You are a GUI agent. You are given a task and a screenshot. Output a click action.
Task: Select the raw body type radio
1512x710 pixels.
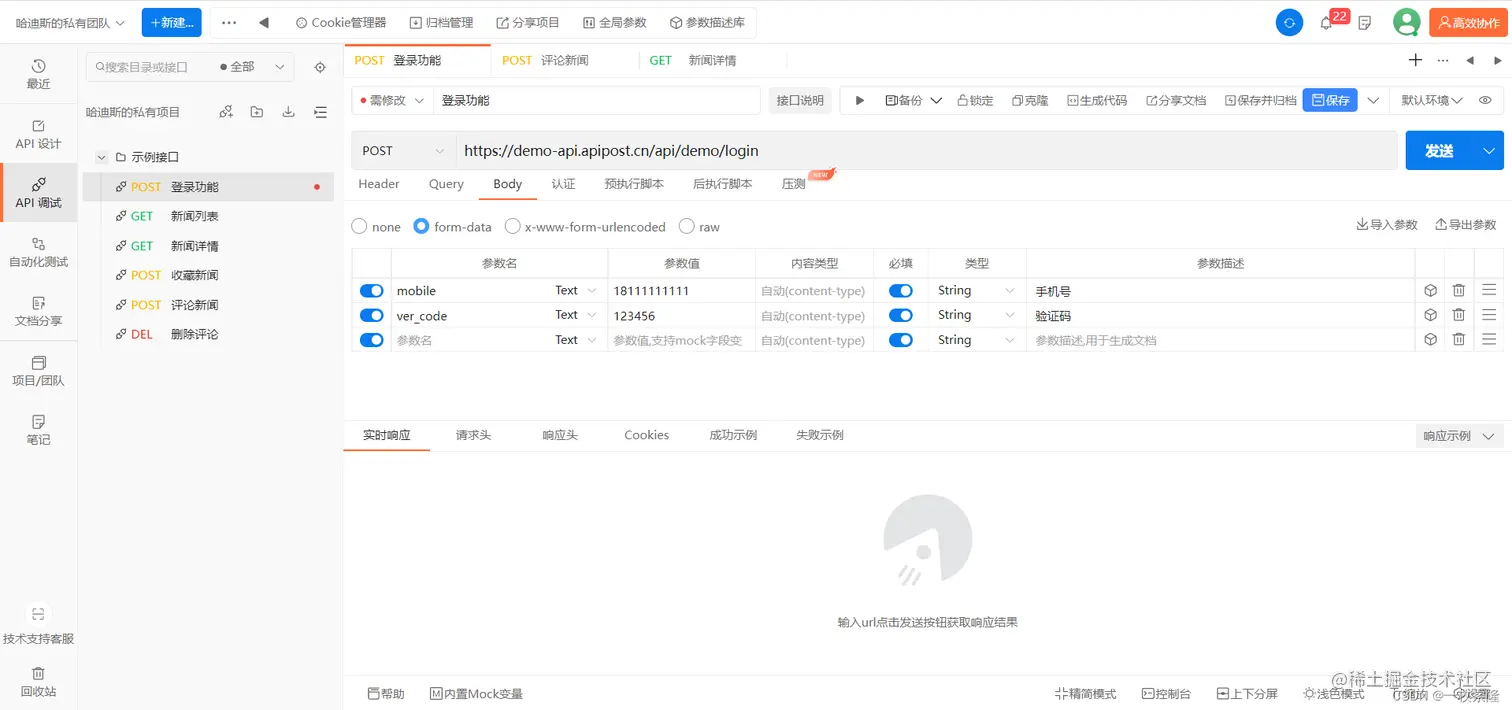pyautogui.click(x=686, y=227)
